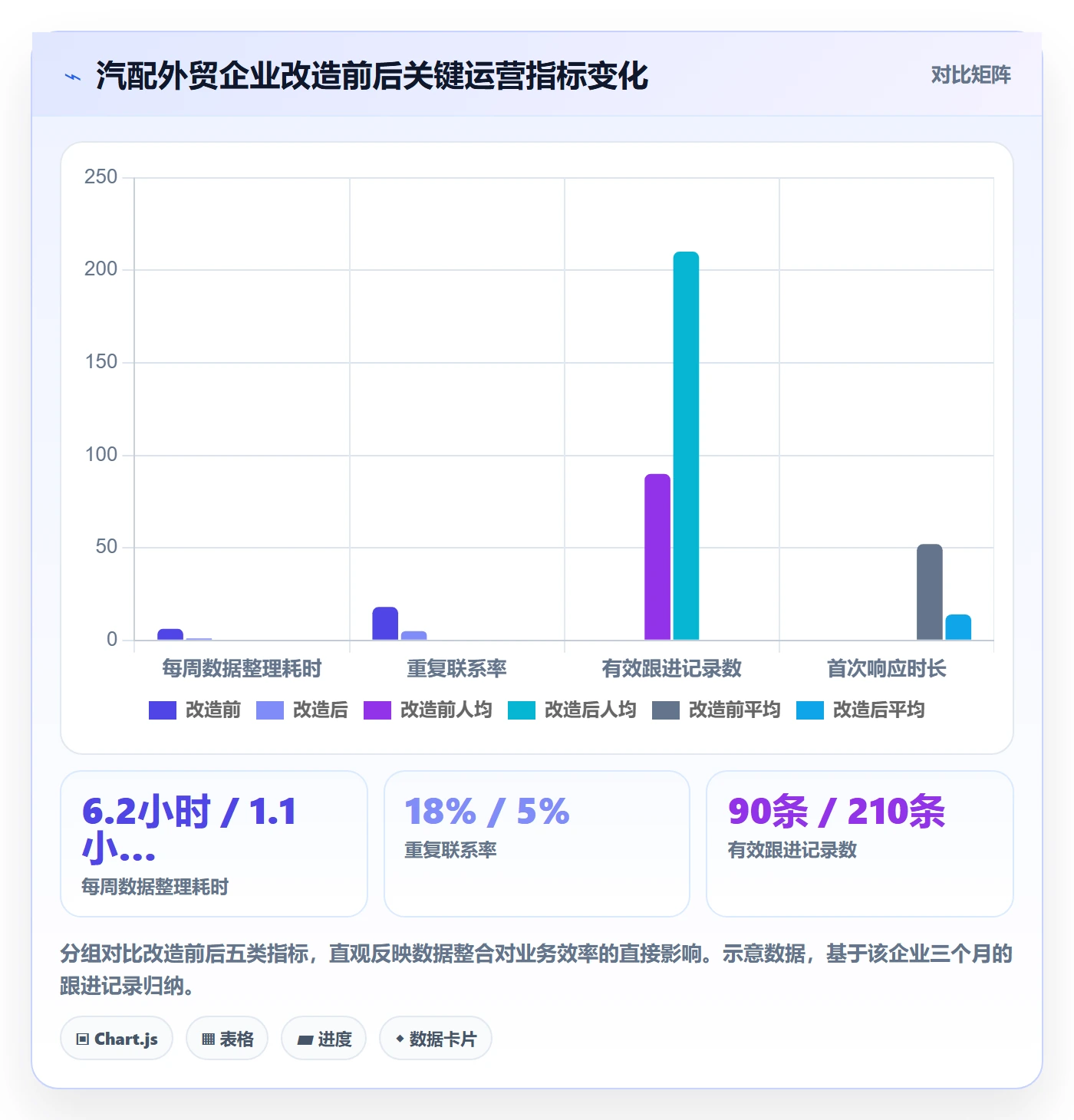
Task: Click the 改造后人均 legend label text
Action: [591, 710]
